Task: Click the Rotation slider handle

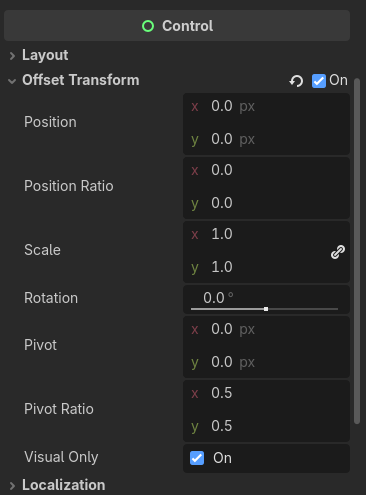Action: coord(266,309)
